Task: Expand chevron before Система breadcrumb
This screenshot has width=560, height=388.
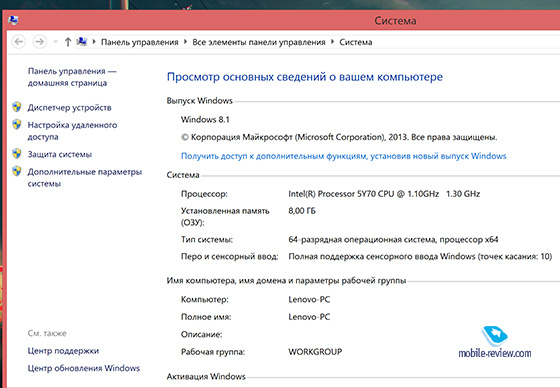Action: 332,41
